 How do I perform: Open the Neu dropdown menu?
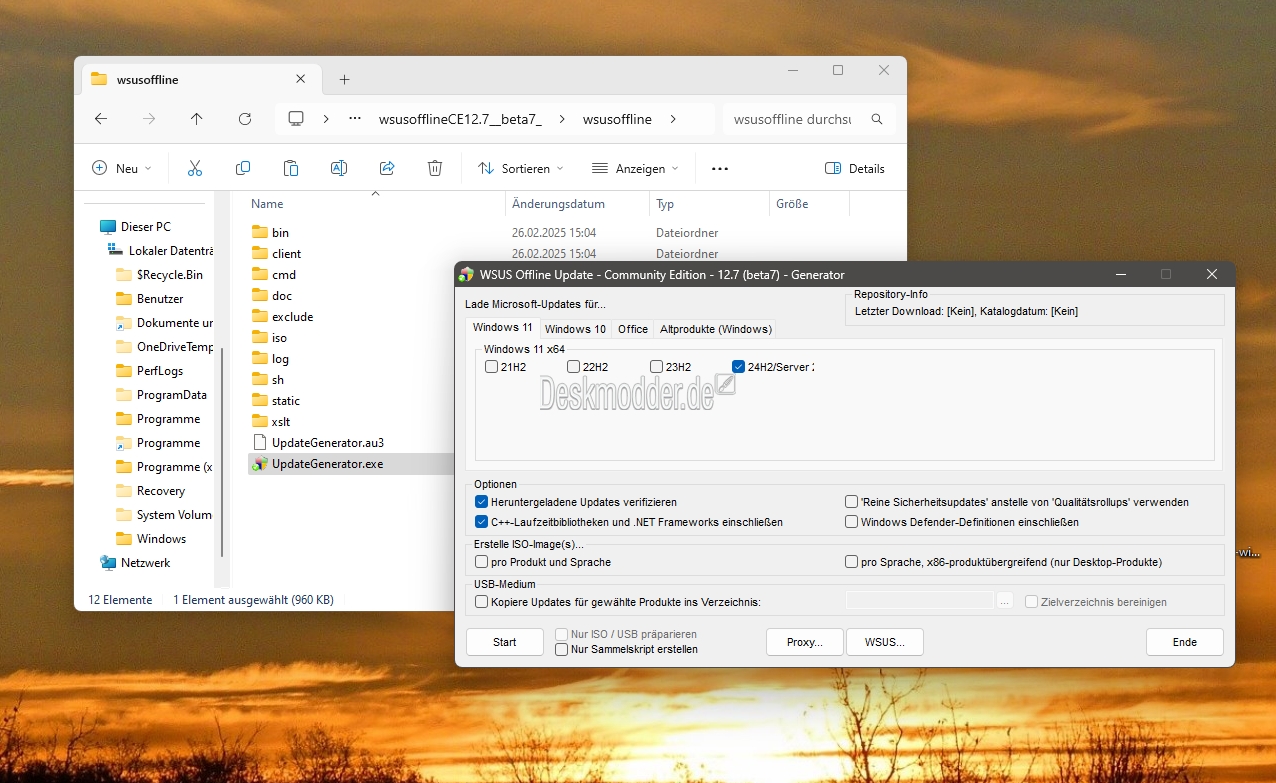click(x=122, y=169)
